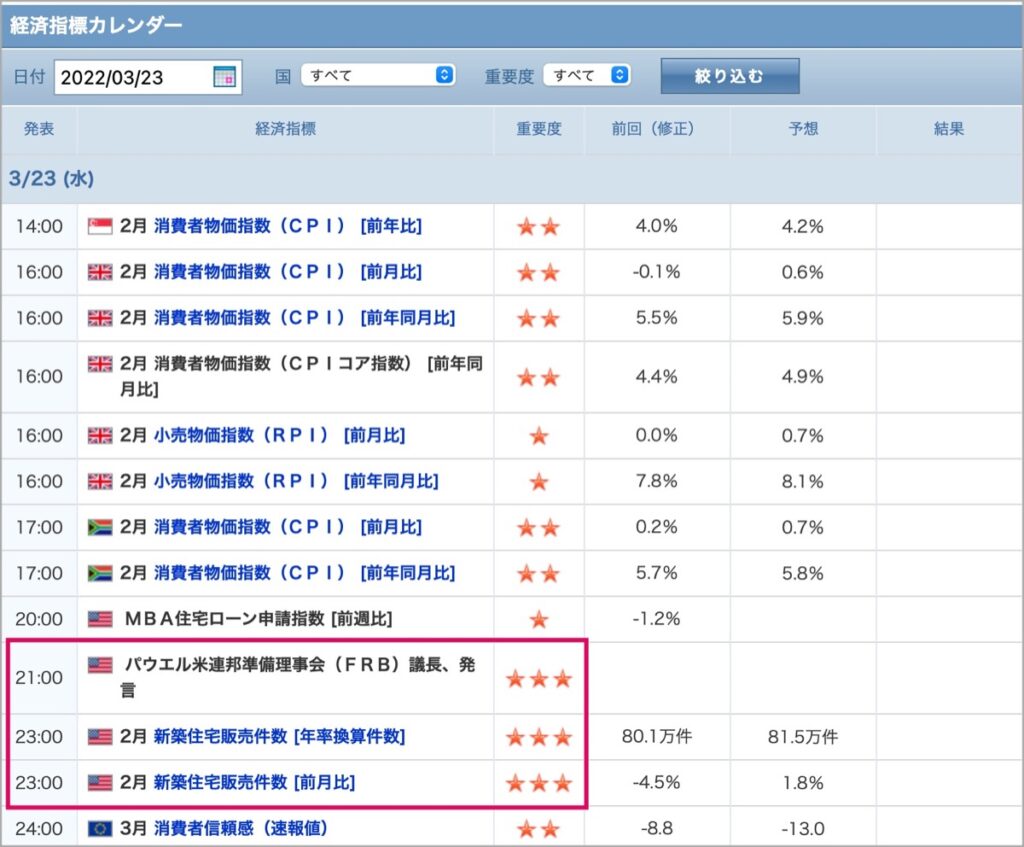Open the calendar date picker icon
The width and height of the screenshot is (1024, 847).
pos(224,76)
